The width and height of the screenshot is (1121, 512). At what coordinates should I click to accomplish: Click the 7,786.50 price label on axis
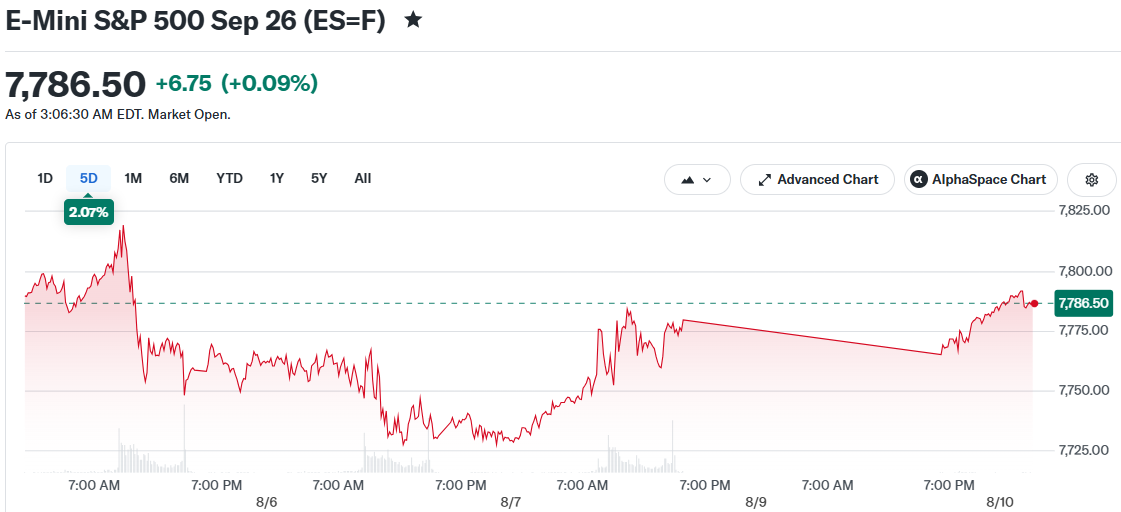click(x=1082, y=303)
